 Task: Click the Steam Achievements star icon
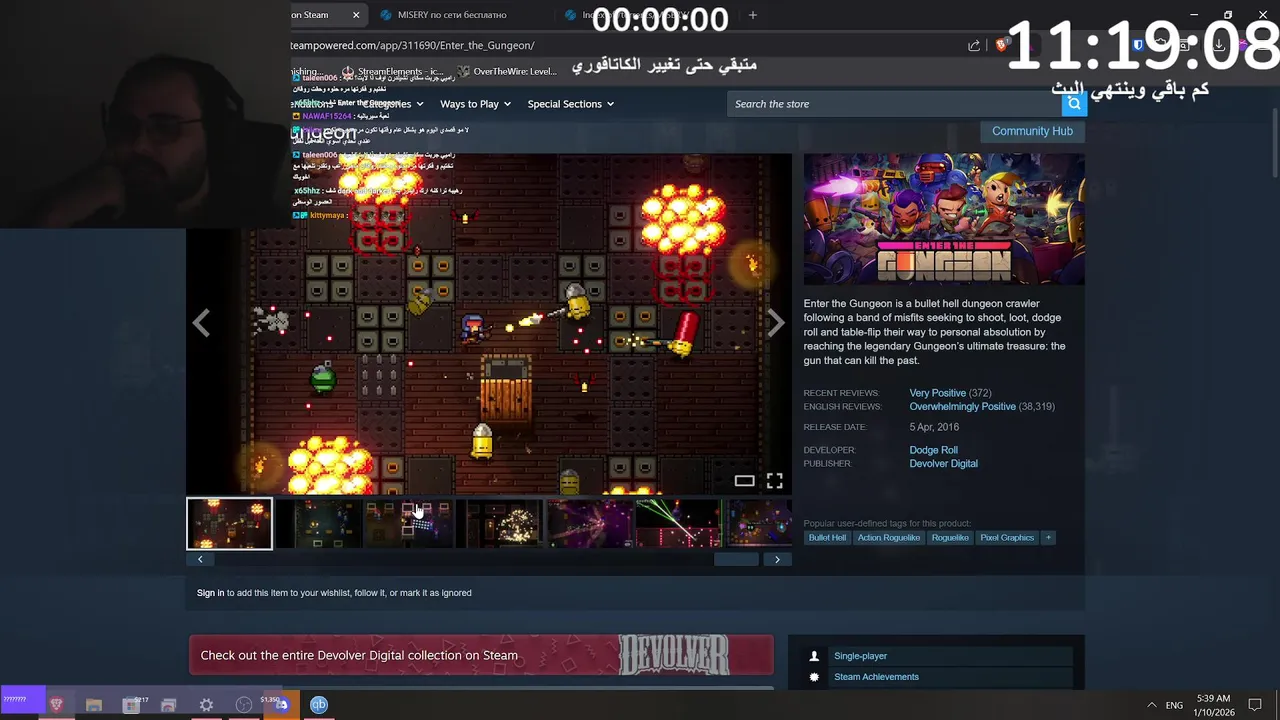tap(814, 677)
